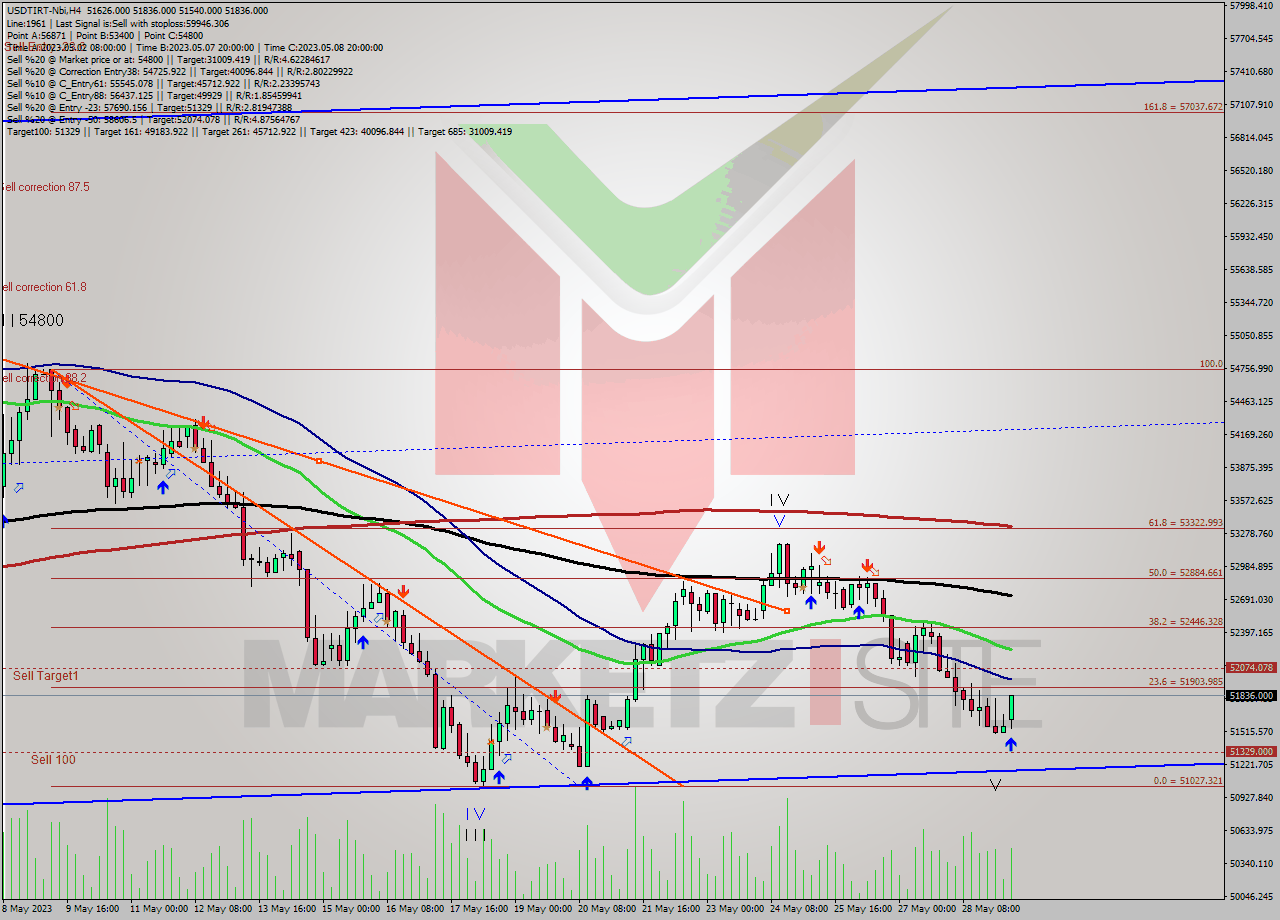Click the red 51329.000 price tag
Screen dimensions: 1280x920
pyautogui.click(x=1251, y=751)
